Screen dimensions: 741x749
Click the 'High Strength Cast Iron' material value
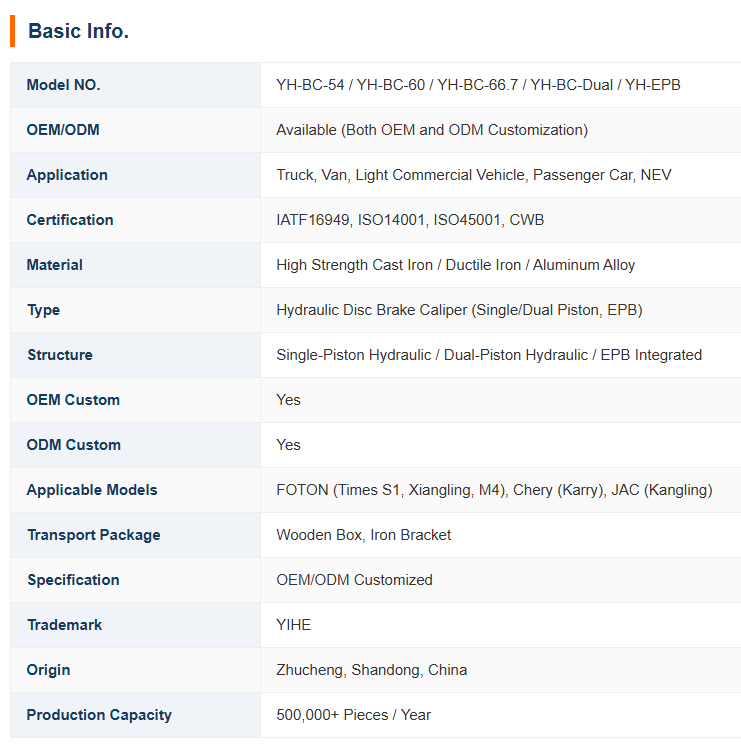(x=456, y=265)
